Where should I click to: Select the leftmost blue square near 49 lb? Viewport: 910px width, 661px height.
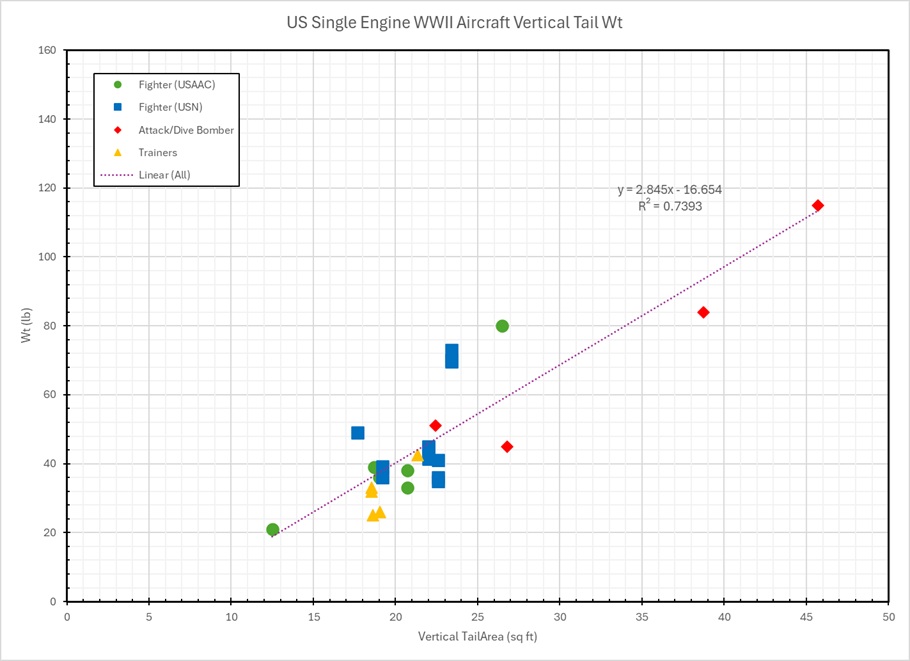[x=358, y=433]
